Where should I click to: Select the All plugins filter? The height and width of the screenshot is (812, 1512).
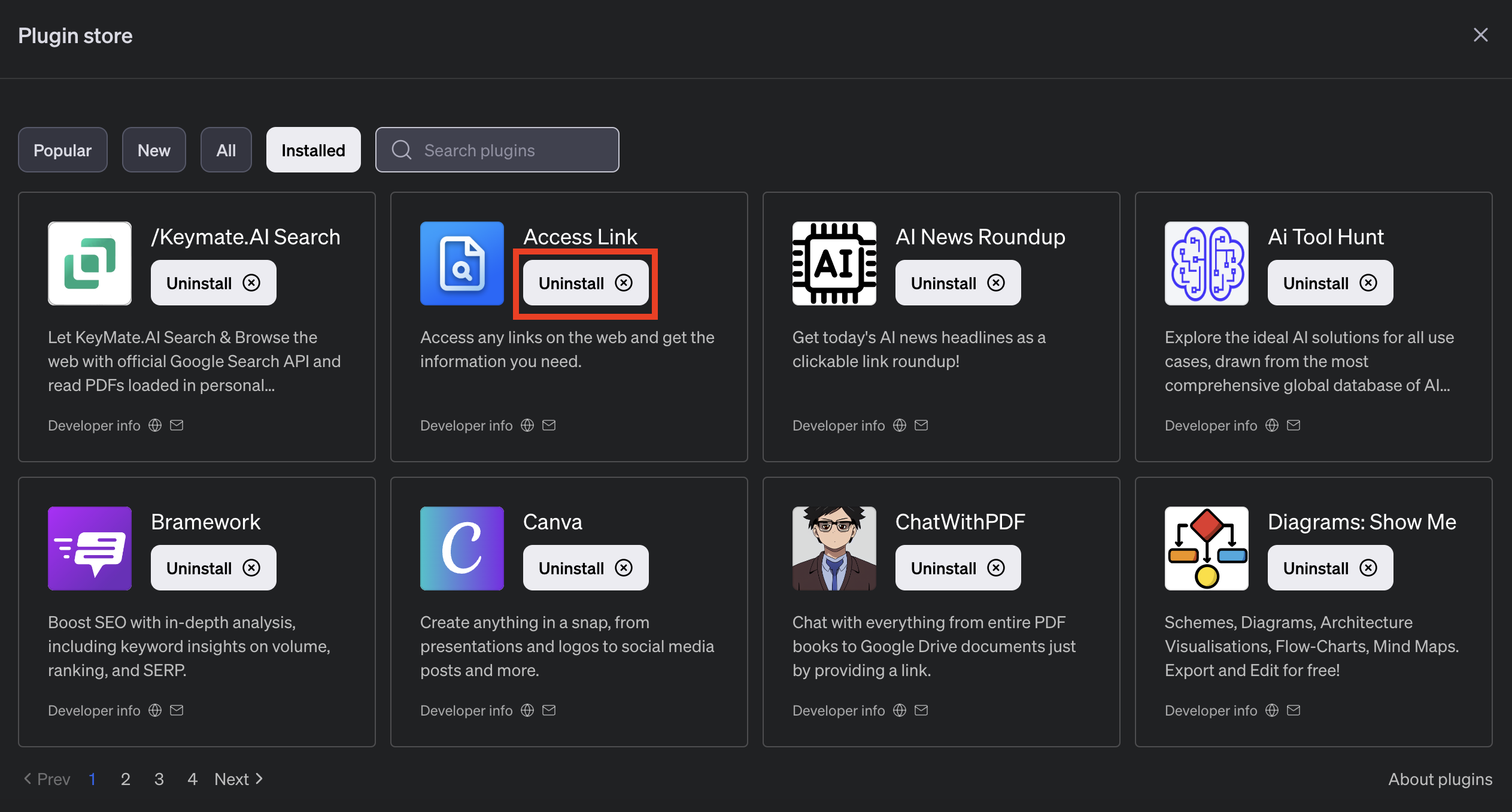pos(226,150)
